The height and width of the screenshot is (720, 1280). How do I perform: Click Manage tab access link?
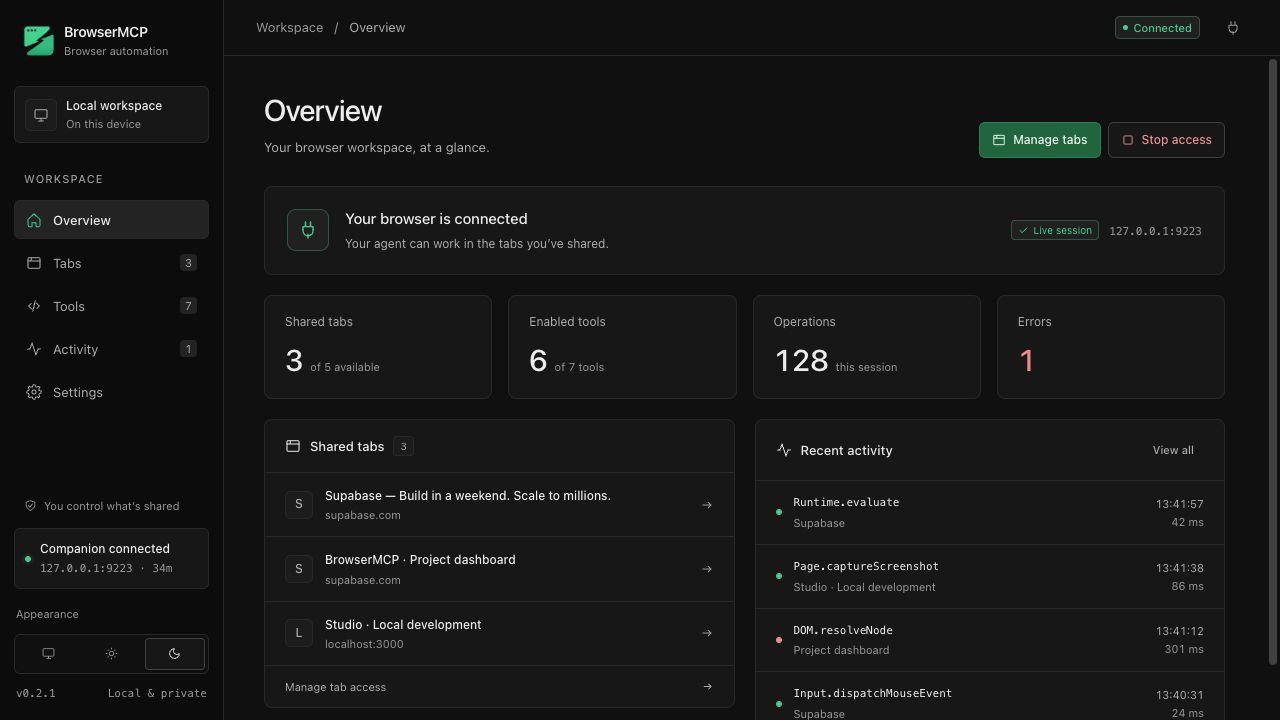(x=499, y=687)
